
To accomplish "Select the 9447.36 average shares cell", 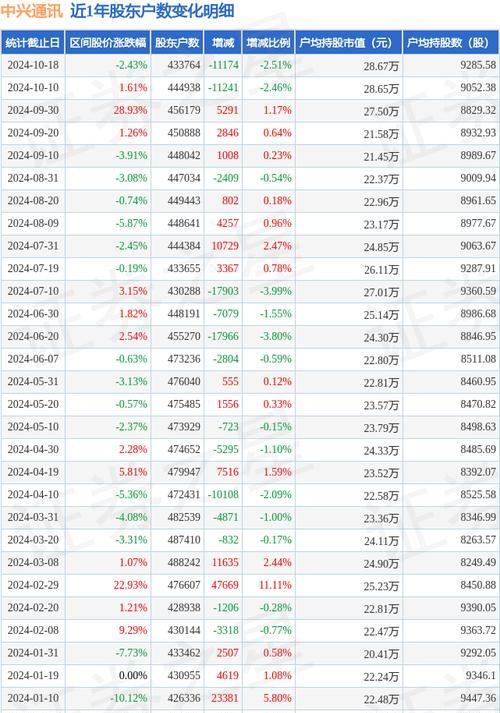I will pyautogui.click(x=478, y=698).
